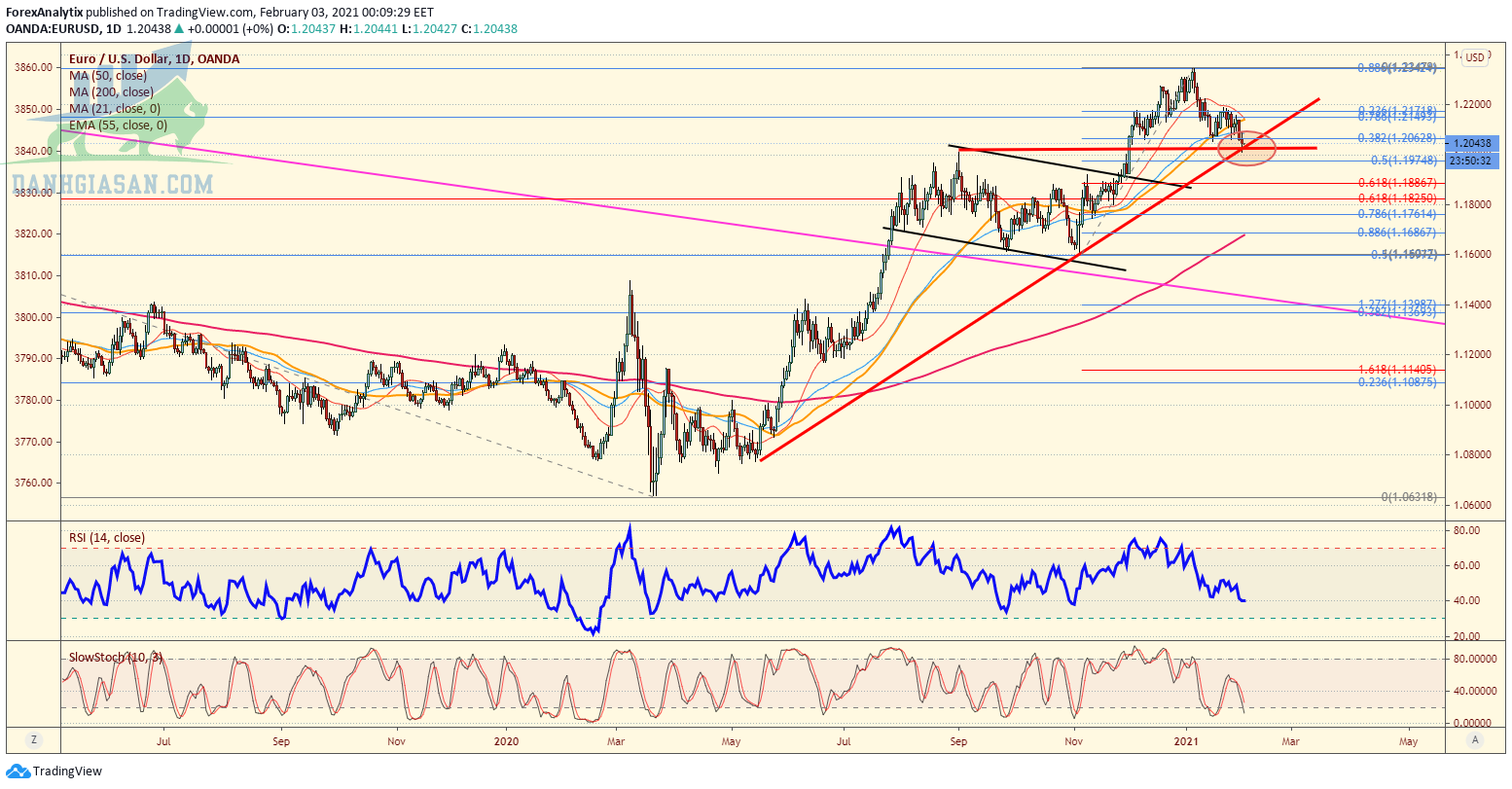Screen dimensions: 1512x789
Task: Click the 1.06000 price axis label
Action: pyautogui.click(x=1473, y=505)
